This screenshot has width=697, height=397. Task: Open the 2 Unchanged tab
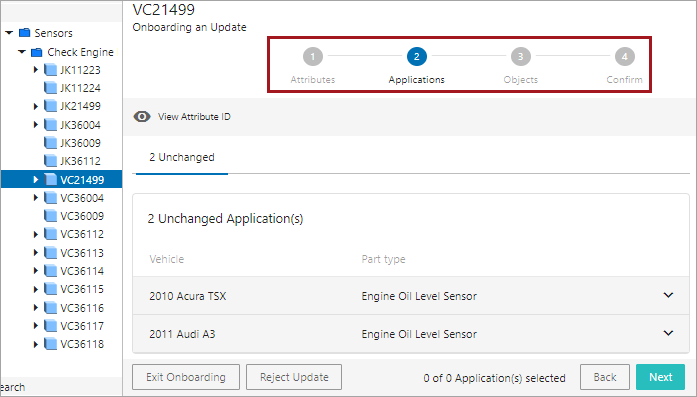[x=182, y=157]
